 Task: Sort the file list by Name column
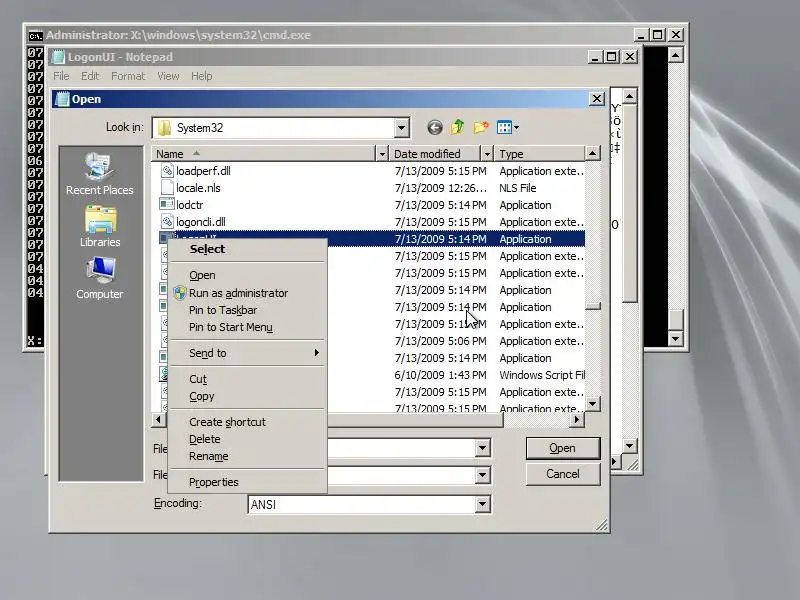coord(264,154)
